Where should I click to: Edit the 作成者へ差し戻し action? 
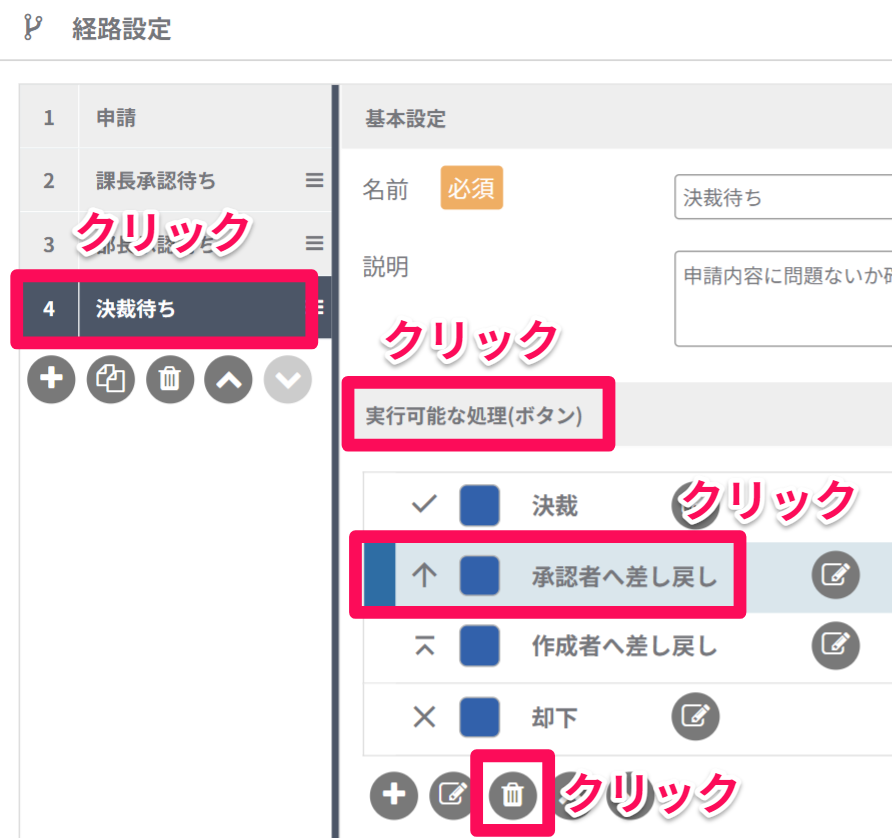coord(835,645)
